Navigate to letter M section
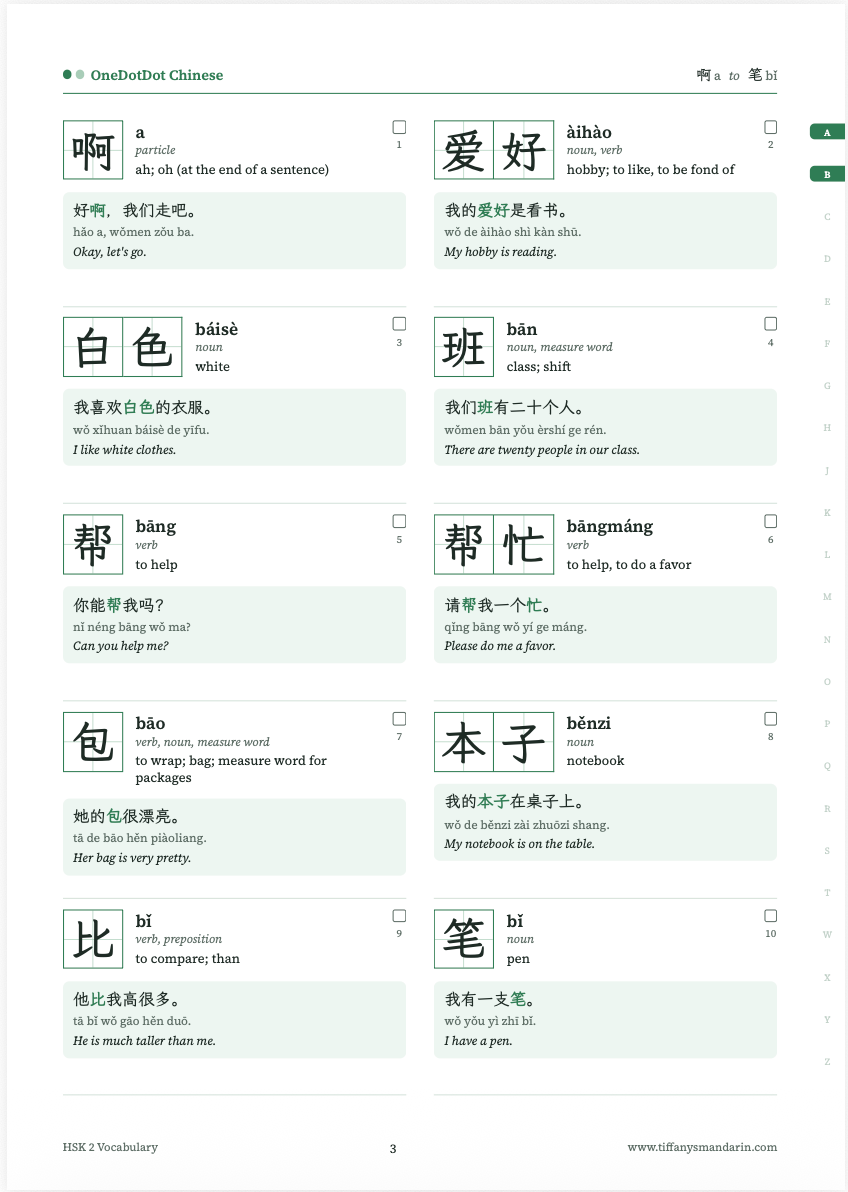This screenshot has height=1192, width=848. [827, 598]
